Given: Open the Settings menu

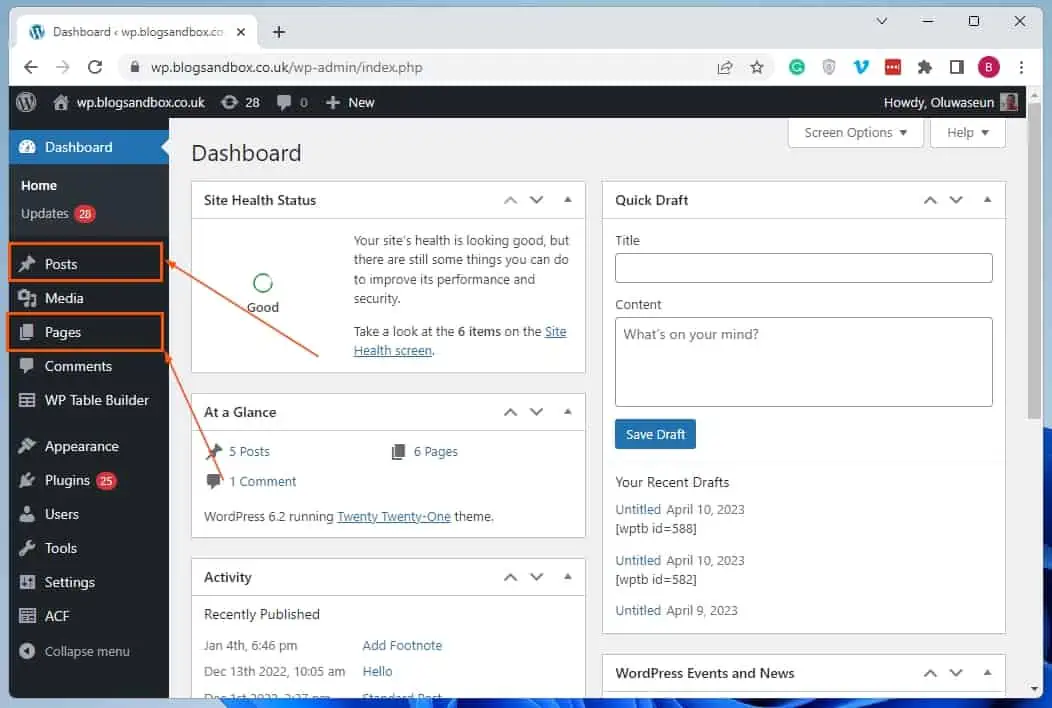Looking at the screenshot, I should tap(89, 583).
